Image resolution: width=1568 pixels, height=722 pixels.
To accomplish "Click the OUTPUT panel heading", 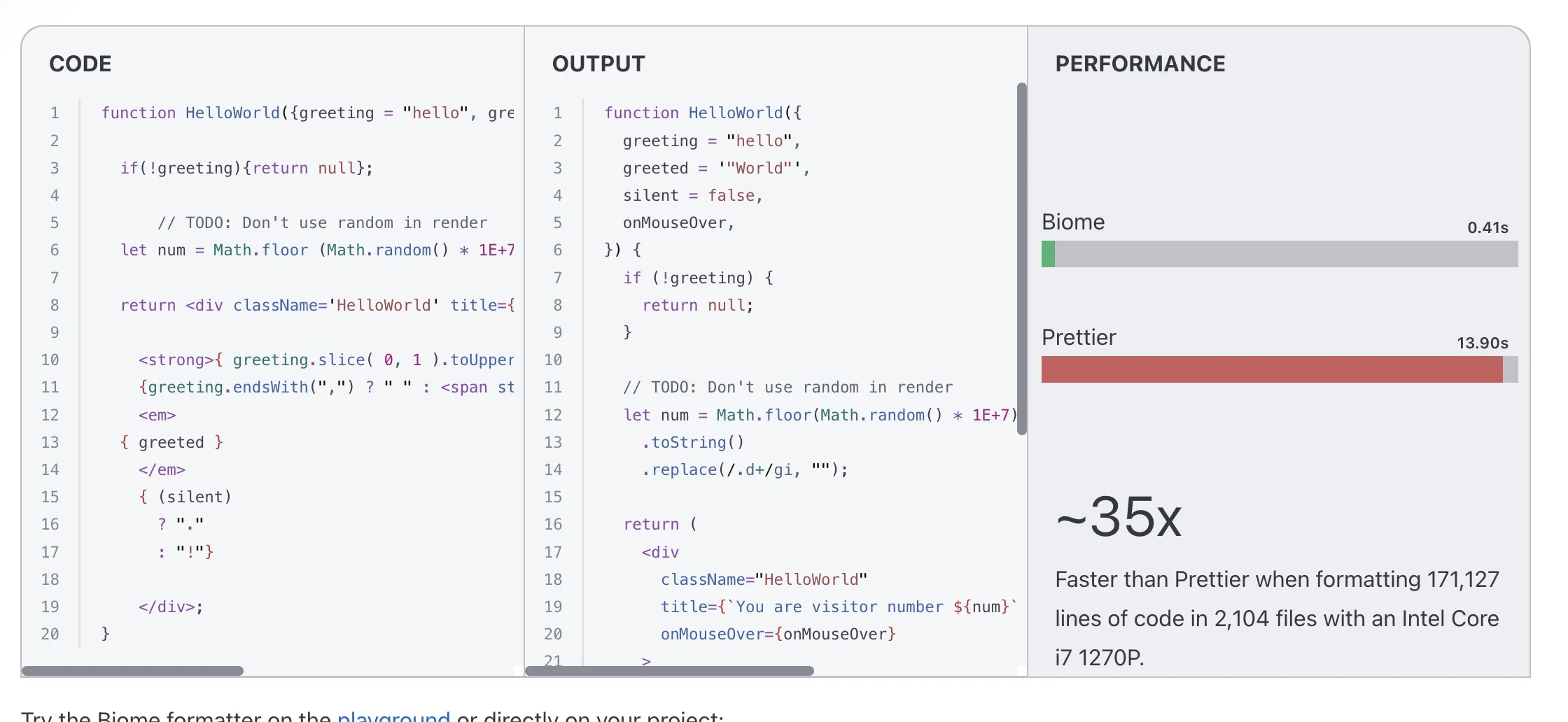I will tap(598, 64).
